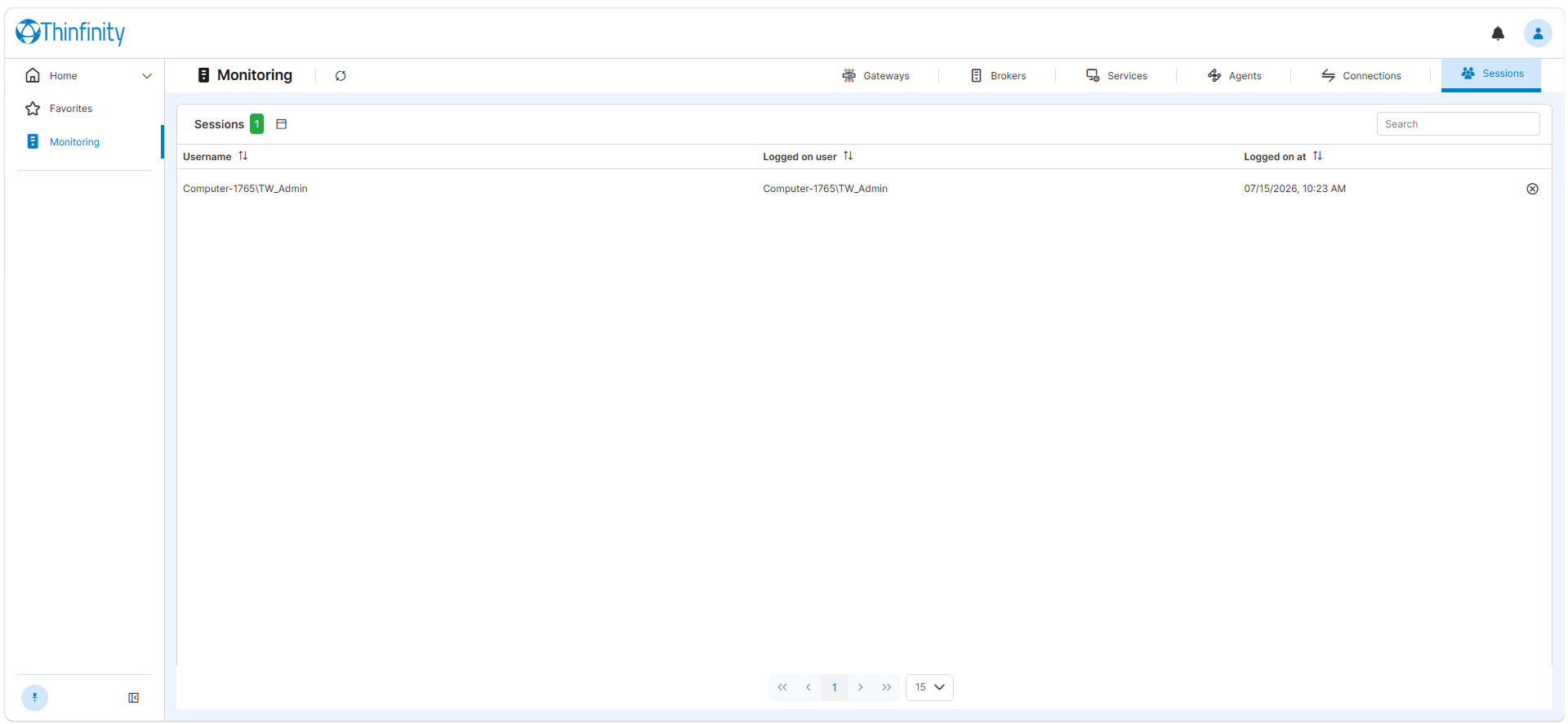Go to next page arrow

(861, 687)
